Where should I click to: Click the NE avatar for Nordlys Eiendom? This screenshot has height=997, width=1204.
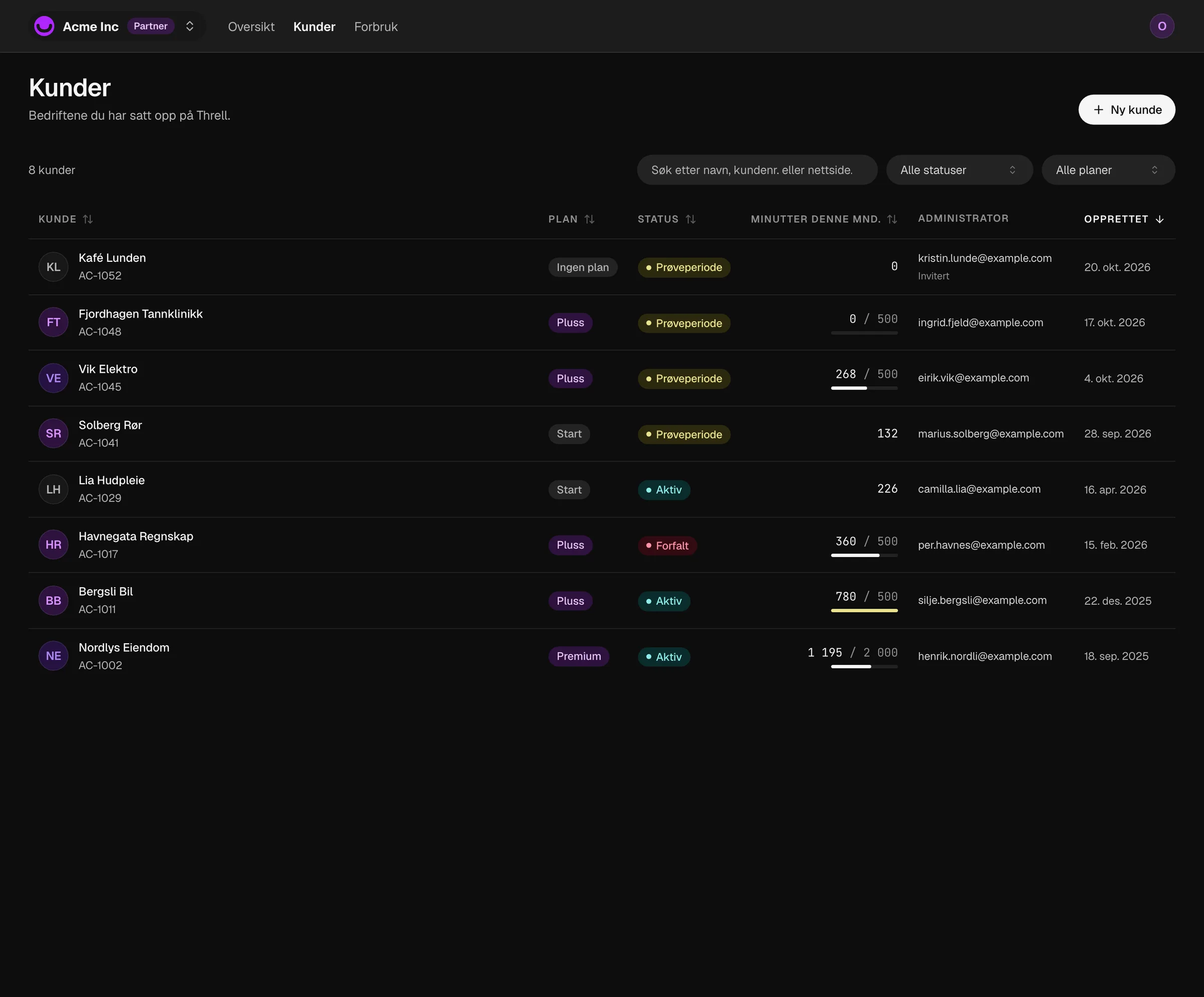[53, 656]
